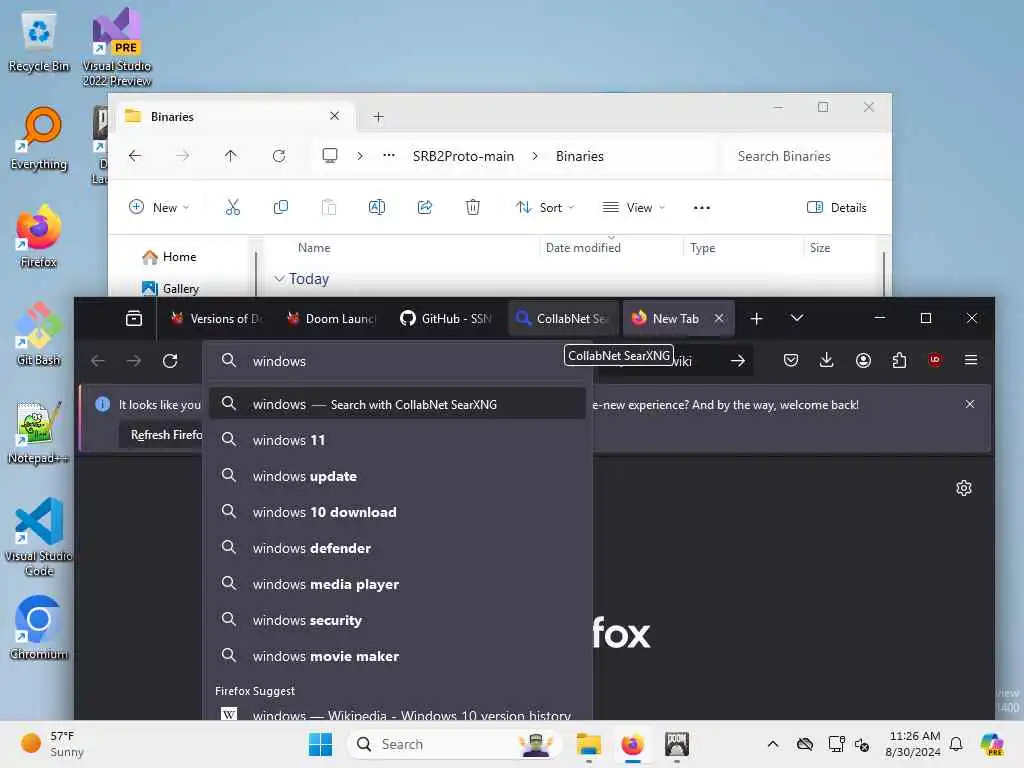The width and height of the screenshot is (1024, 768).
Task: Refresh the Binaries folder in Explorer
Action: tap(279, 156)
